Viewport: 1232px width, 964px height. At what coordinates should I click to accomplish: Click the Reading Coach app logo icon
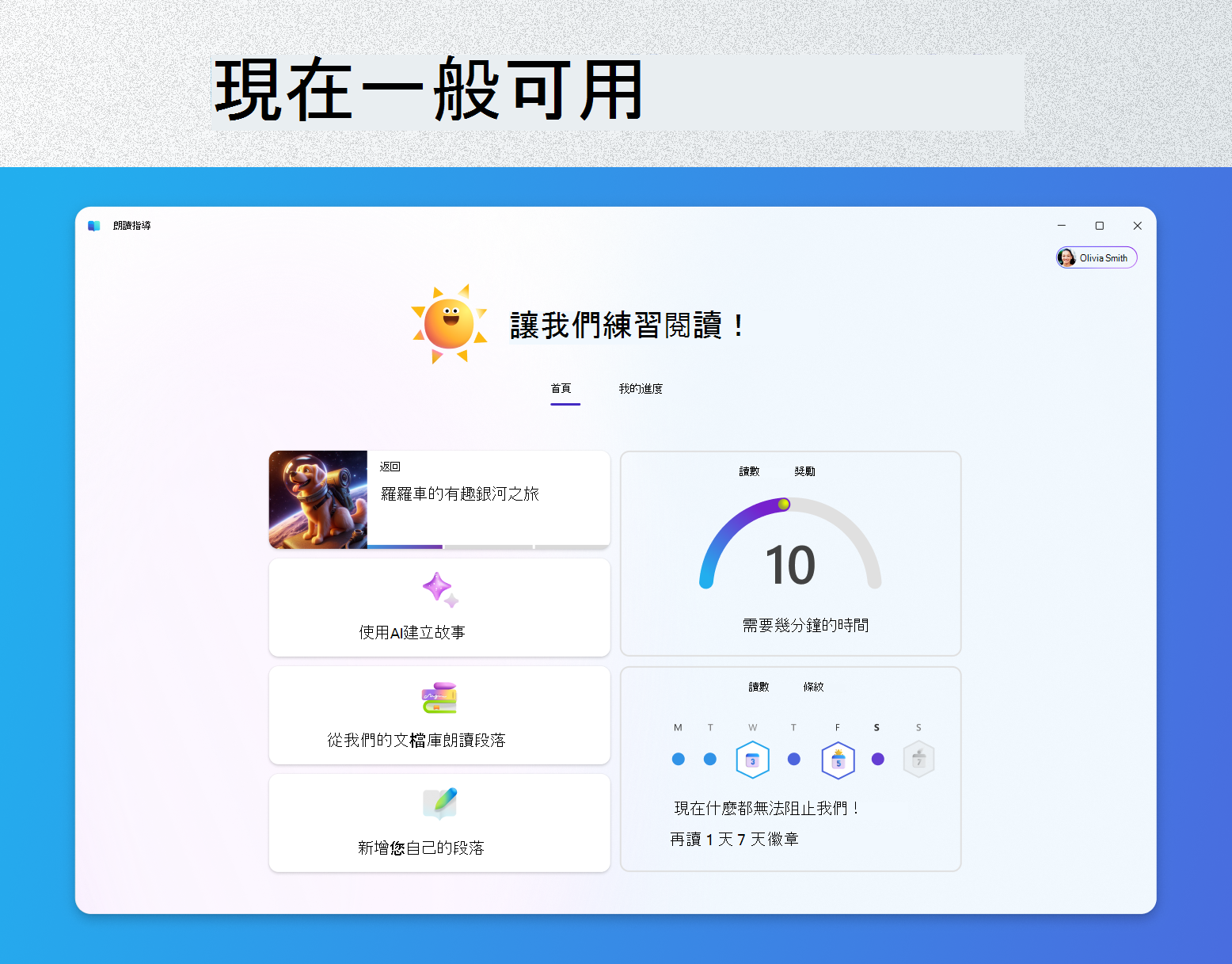tap(94, 226)
